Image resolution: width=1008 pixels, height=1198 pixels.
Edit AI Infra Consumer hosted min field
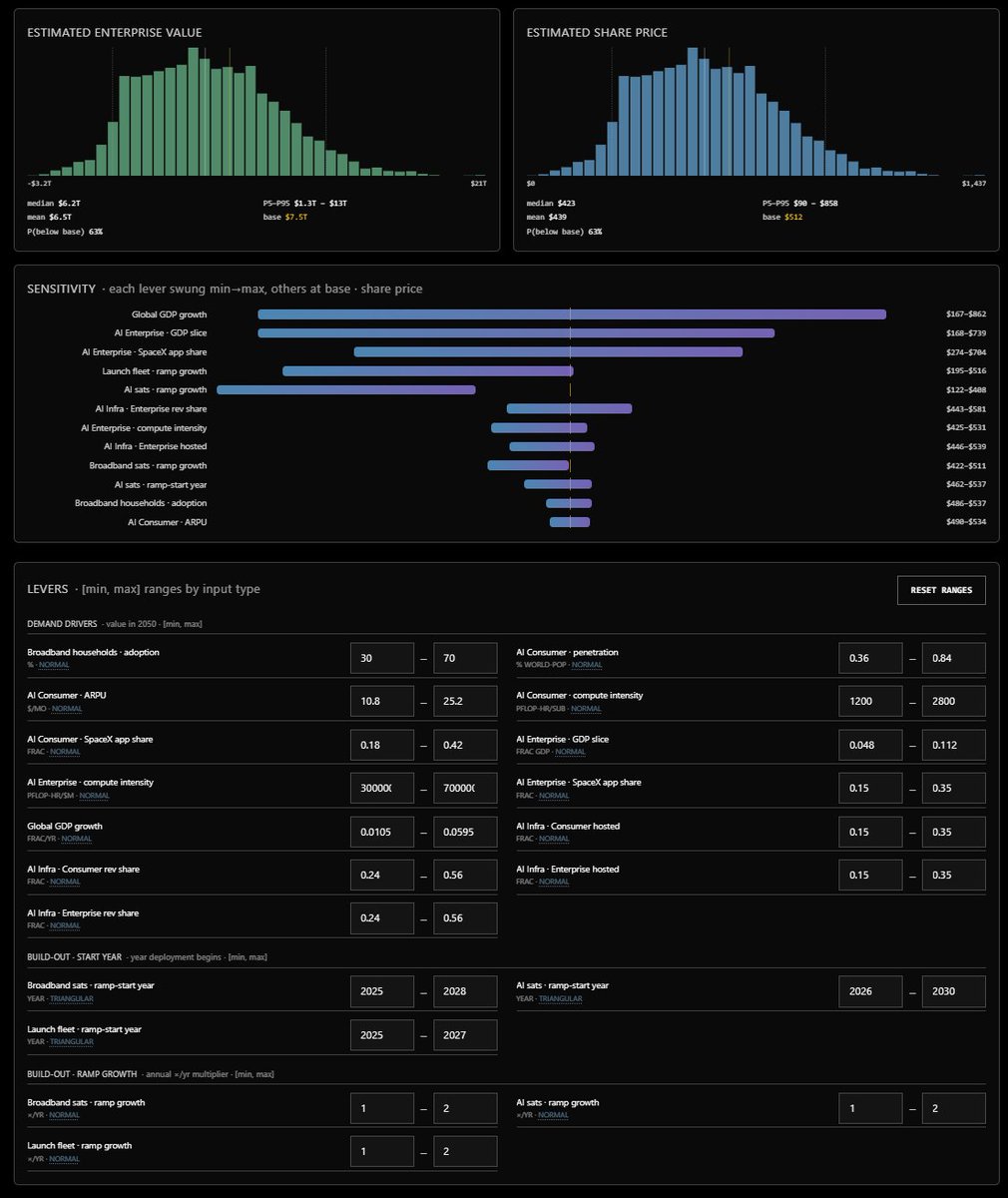pos(871,832)
